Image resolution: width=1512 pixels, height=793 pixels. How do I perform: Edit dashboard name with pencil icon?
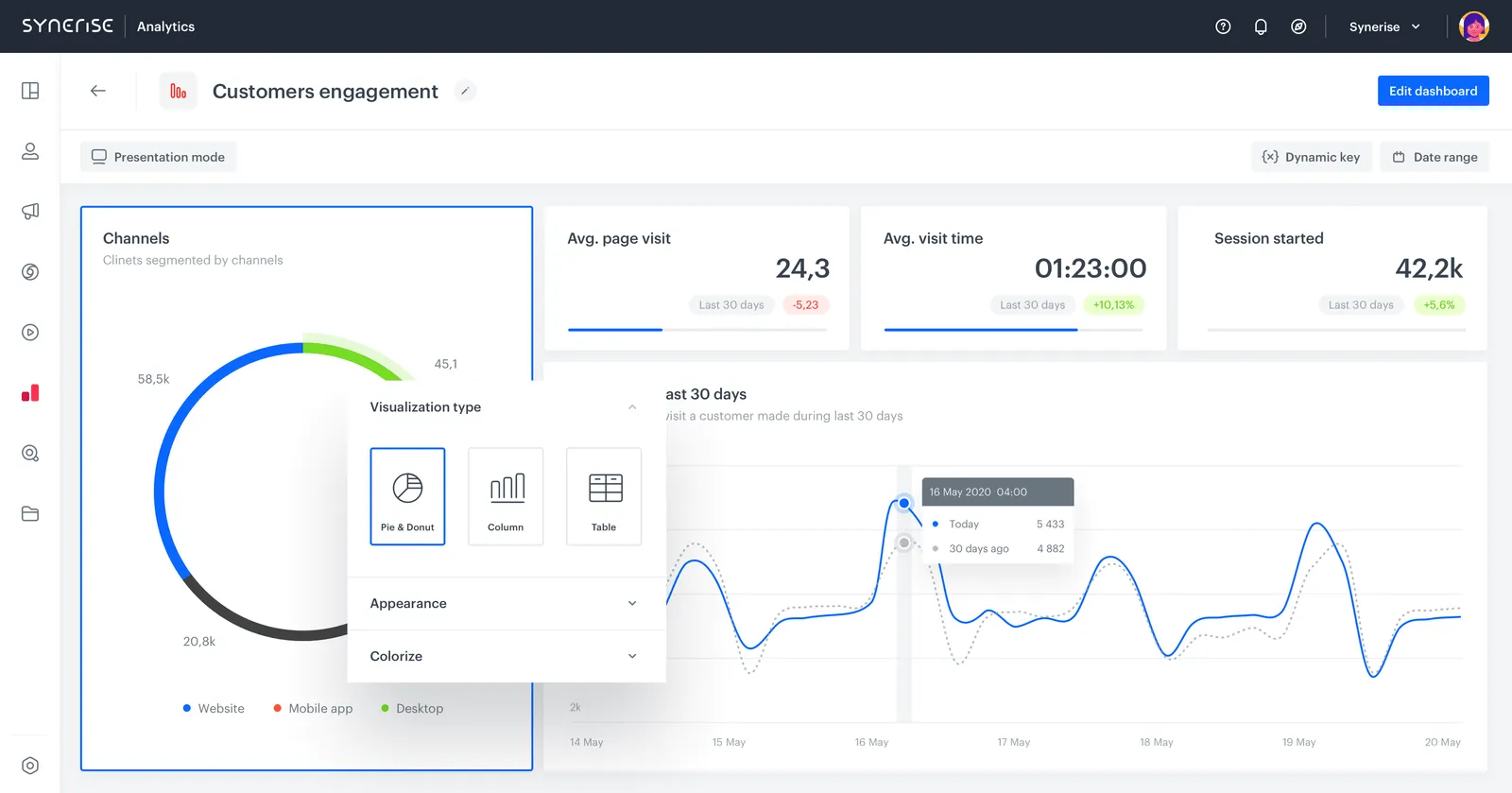pyautogui.click(x=465, y=91)
